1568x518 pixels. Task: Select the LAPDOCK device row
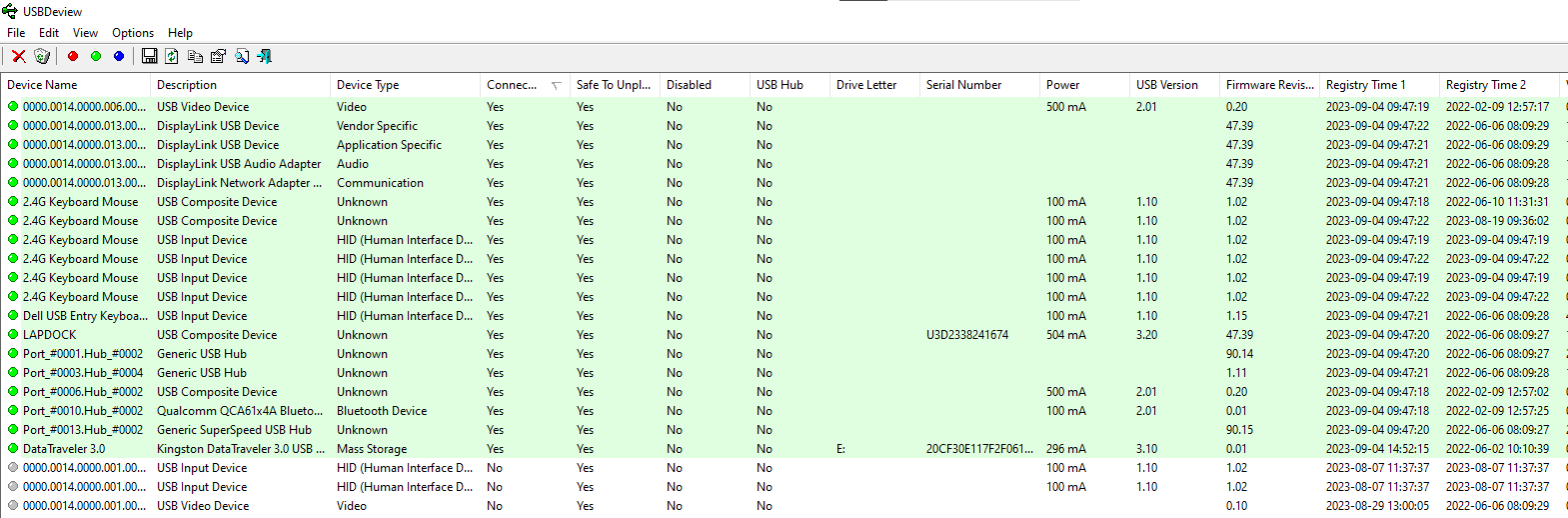tap(784, 335)
